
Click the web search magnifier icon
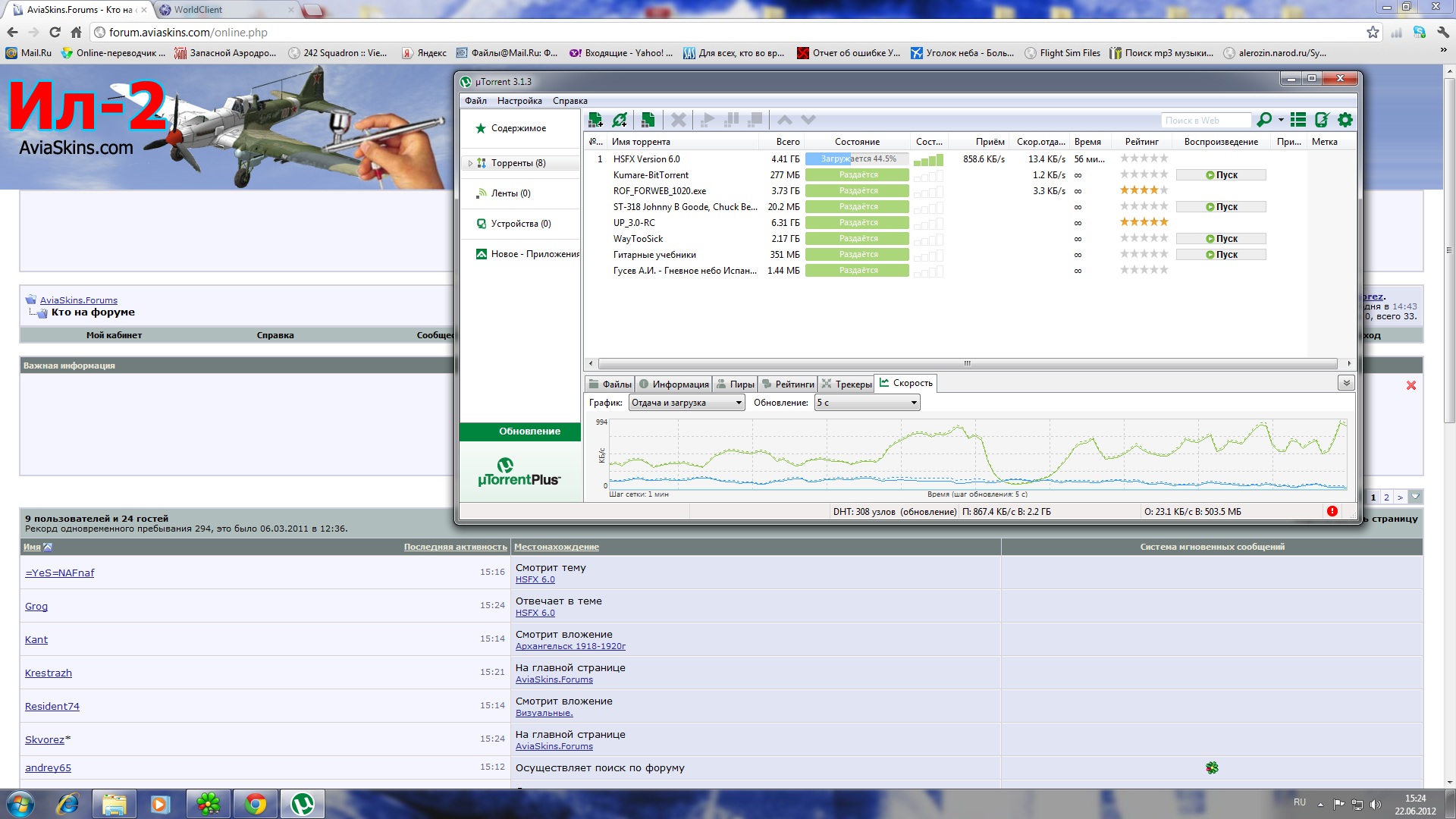coord(1264,120)
